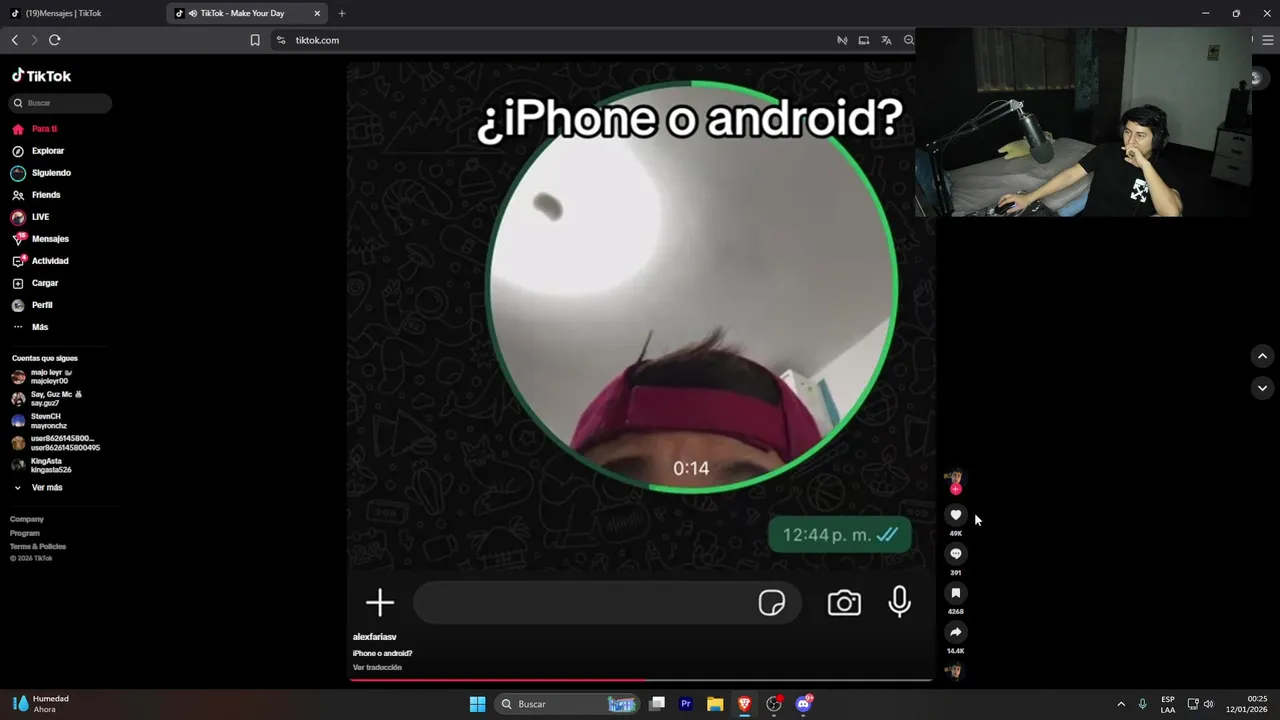
Task: Seek on the video progress bar
Action: coord(640,680)
